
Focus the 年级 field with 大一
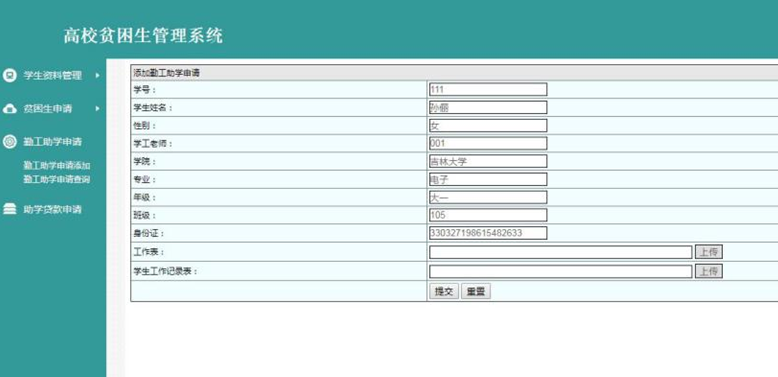pyautogui.click(x=488, y=197)
